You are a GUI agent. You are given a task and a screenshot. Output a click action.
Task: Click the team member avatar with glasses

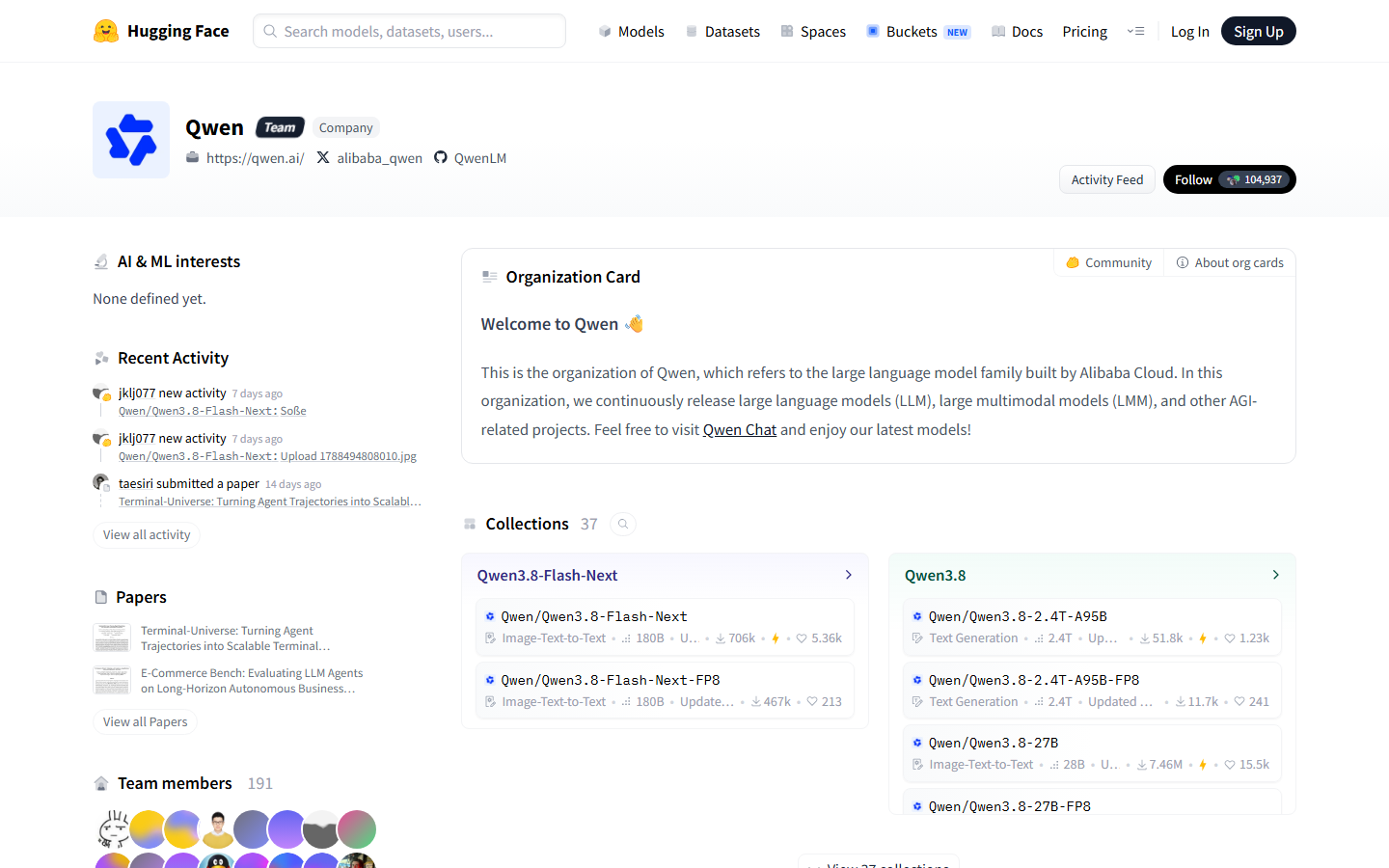(218, 829)
